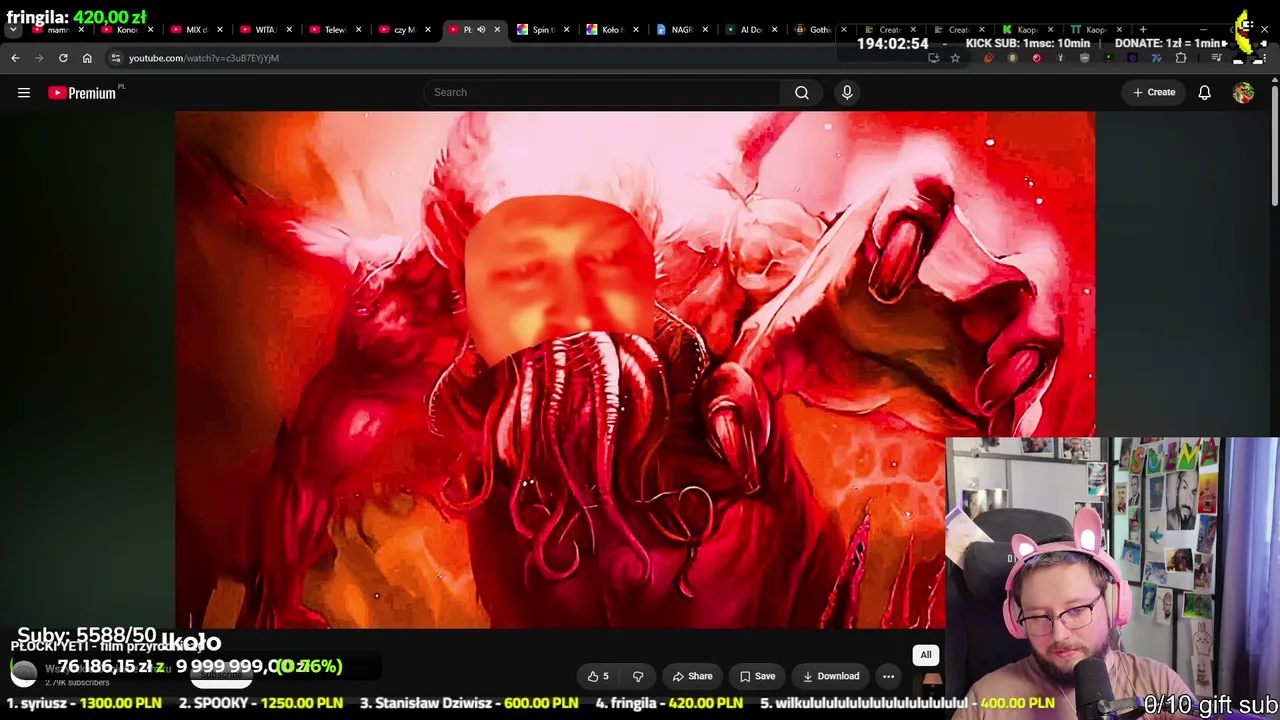The image size is (1280, 720).
Task: Click the red round extension icon
Action: tap(1036, 58)
